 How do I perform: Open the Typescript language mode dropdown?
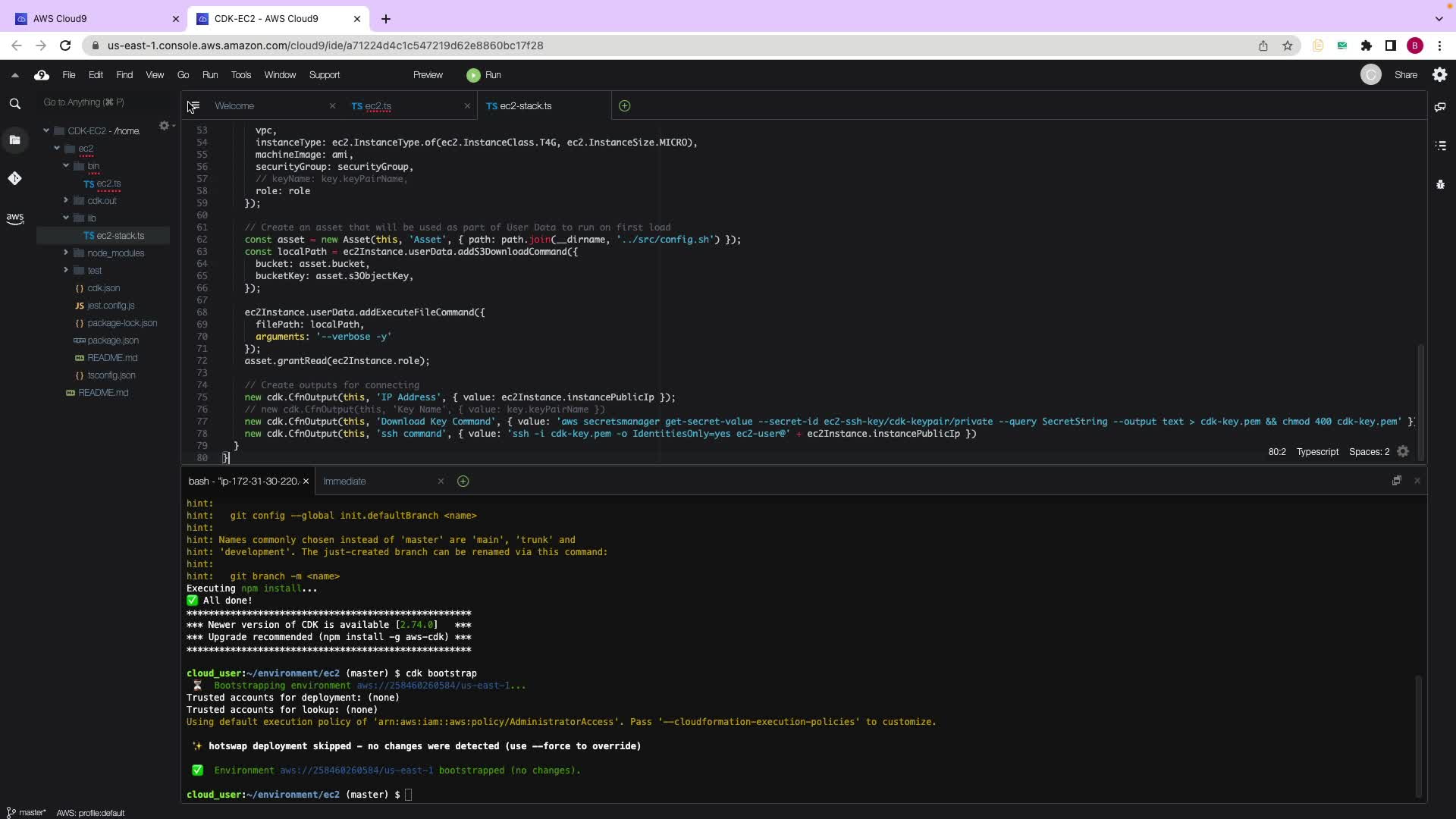pyautogui.click(x=1316, y=452)
